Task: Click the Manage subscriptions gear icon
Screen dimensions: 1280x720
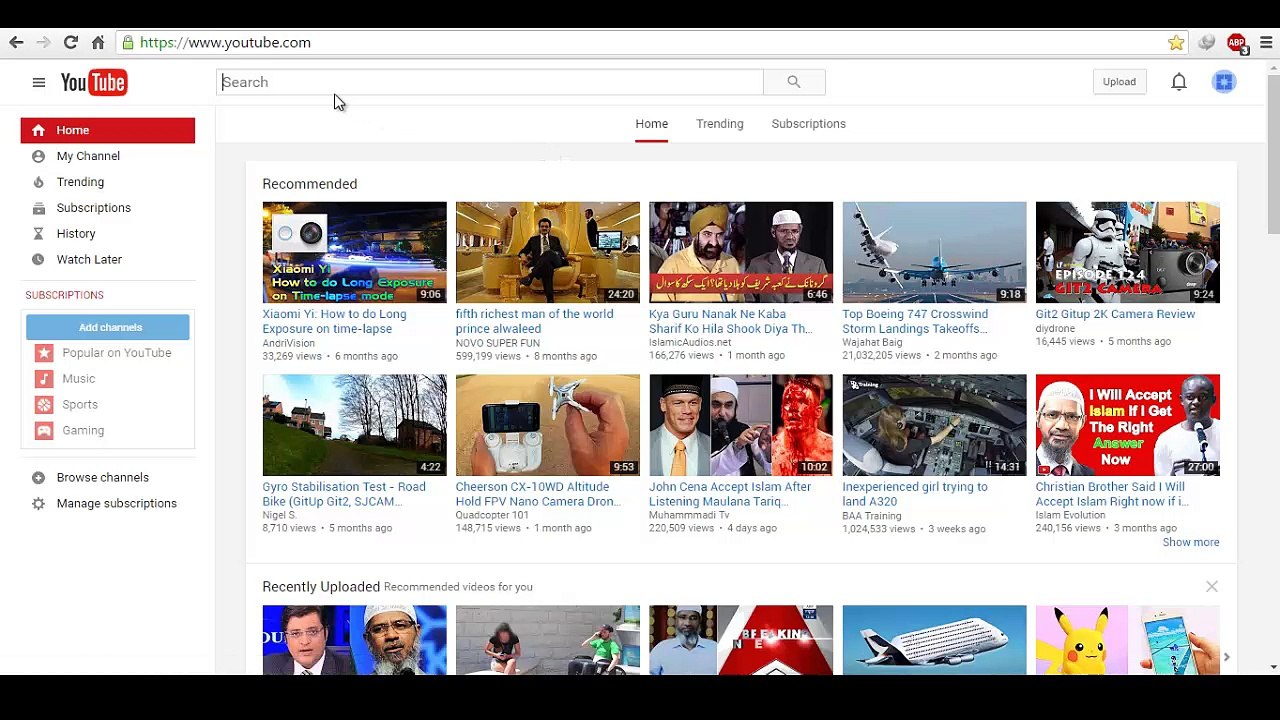Action: click(38, 504)
